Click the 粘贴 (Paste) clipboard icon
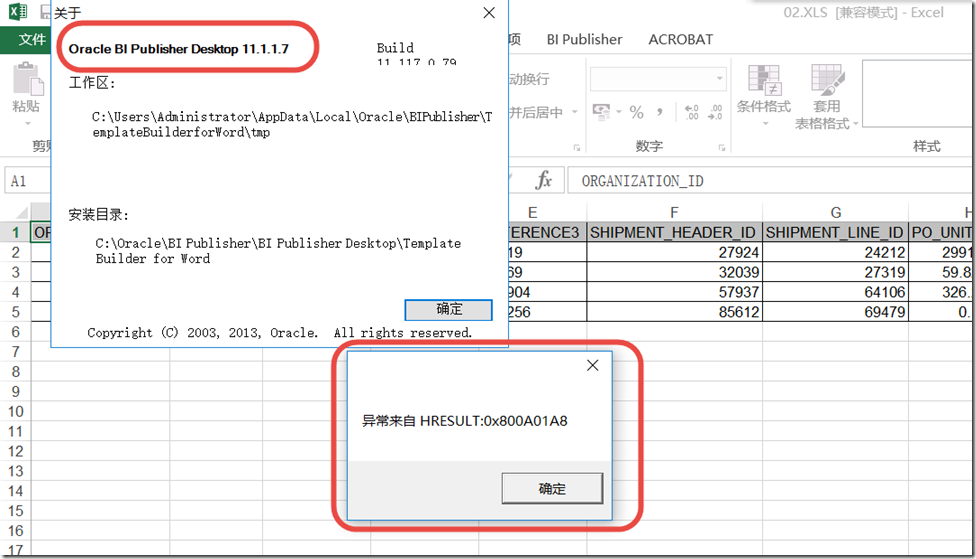Viewport: 976px width, 559px height. tap(27, 79)
